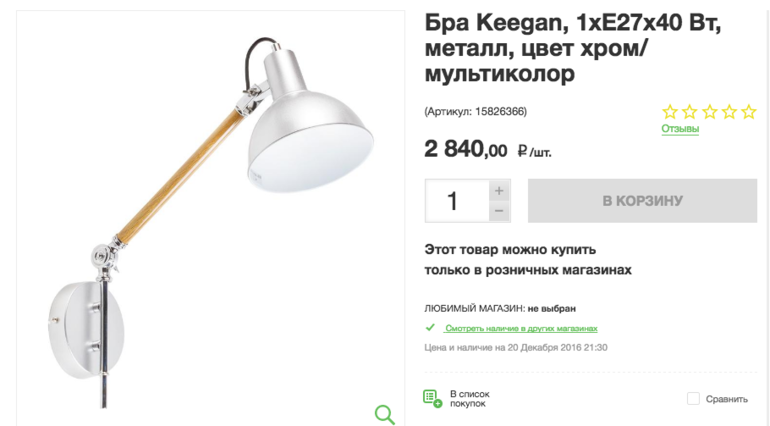
Task: Decrease quantity with minus button
Action: [x=499, y=211]
